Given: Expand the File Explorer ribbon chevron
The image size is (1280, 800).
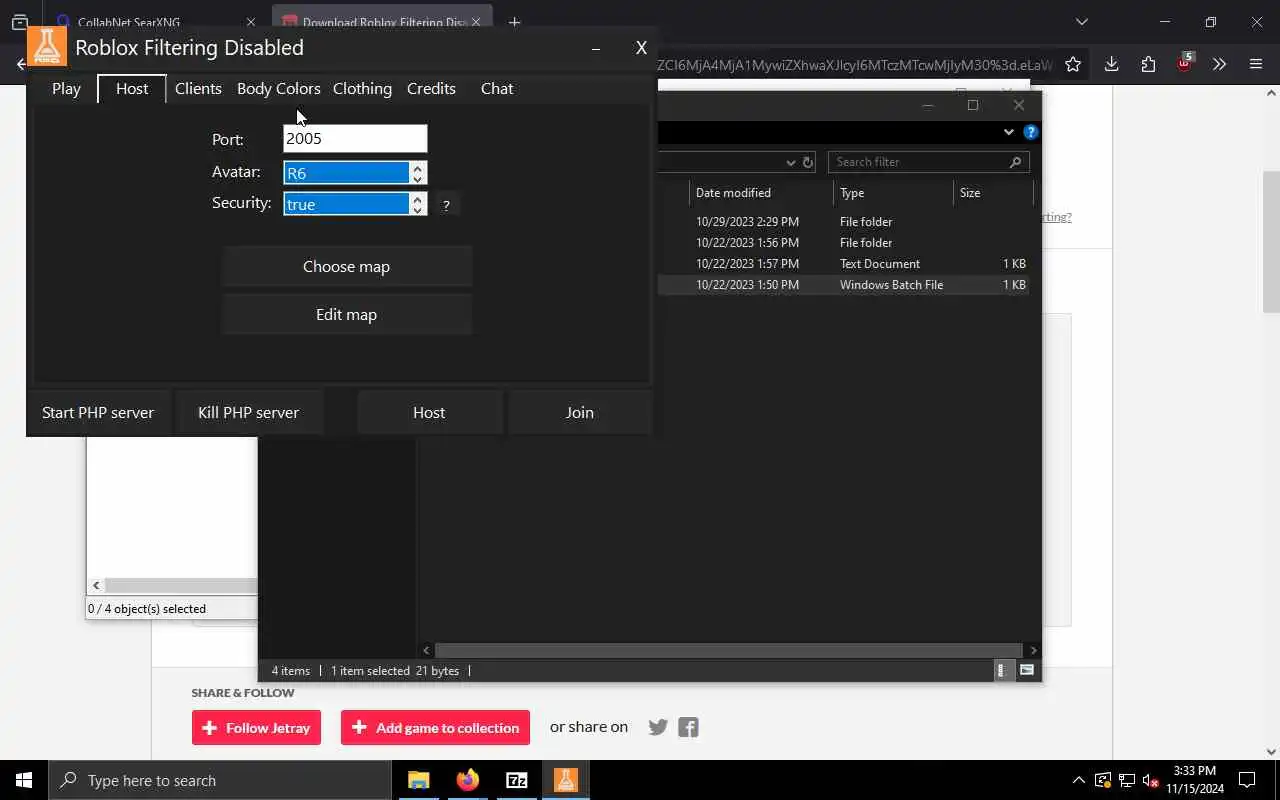Looking at the screenshot, I should 1008,132.
